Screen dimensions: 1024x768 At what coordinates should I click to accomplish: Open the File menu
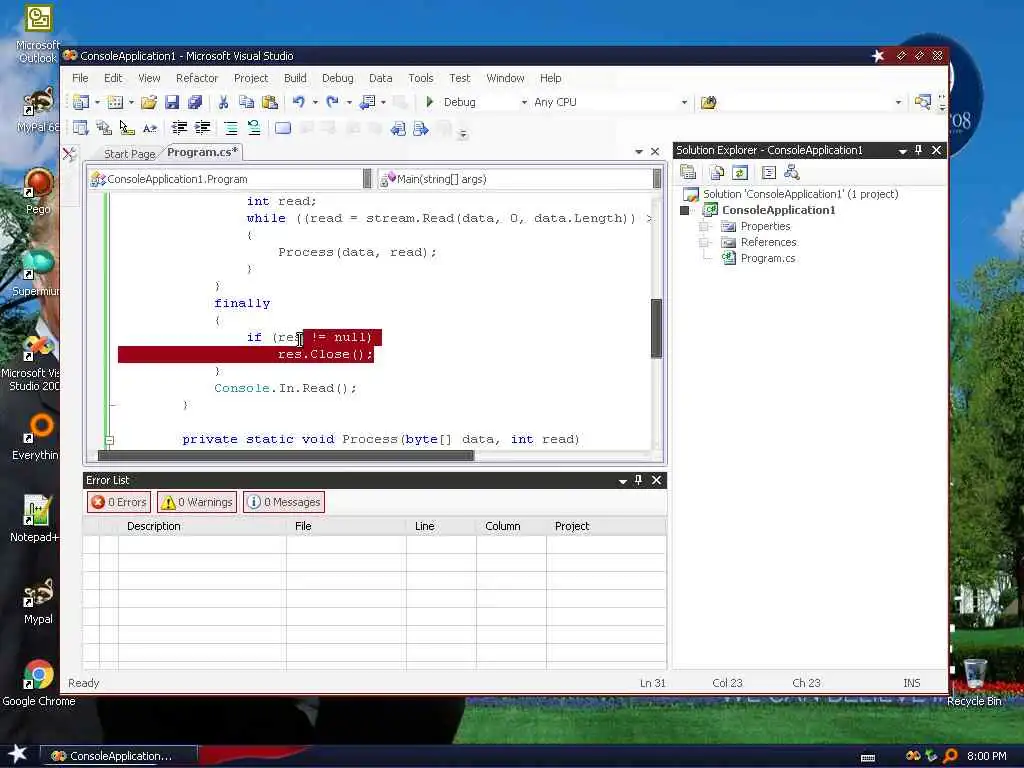tap(80, 78)
